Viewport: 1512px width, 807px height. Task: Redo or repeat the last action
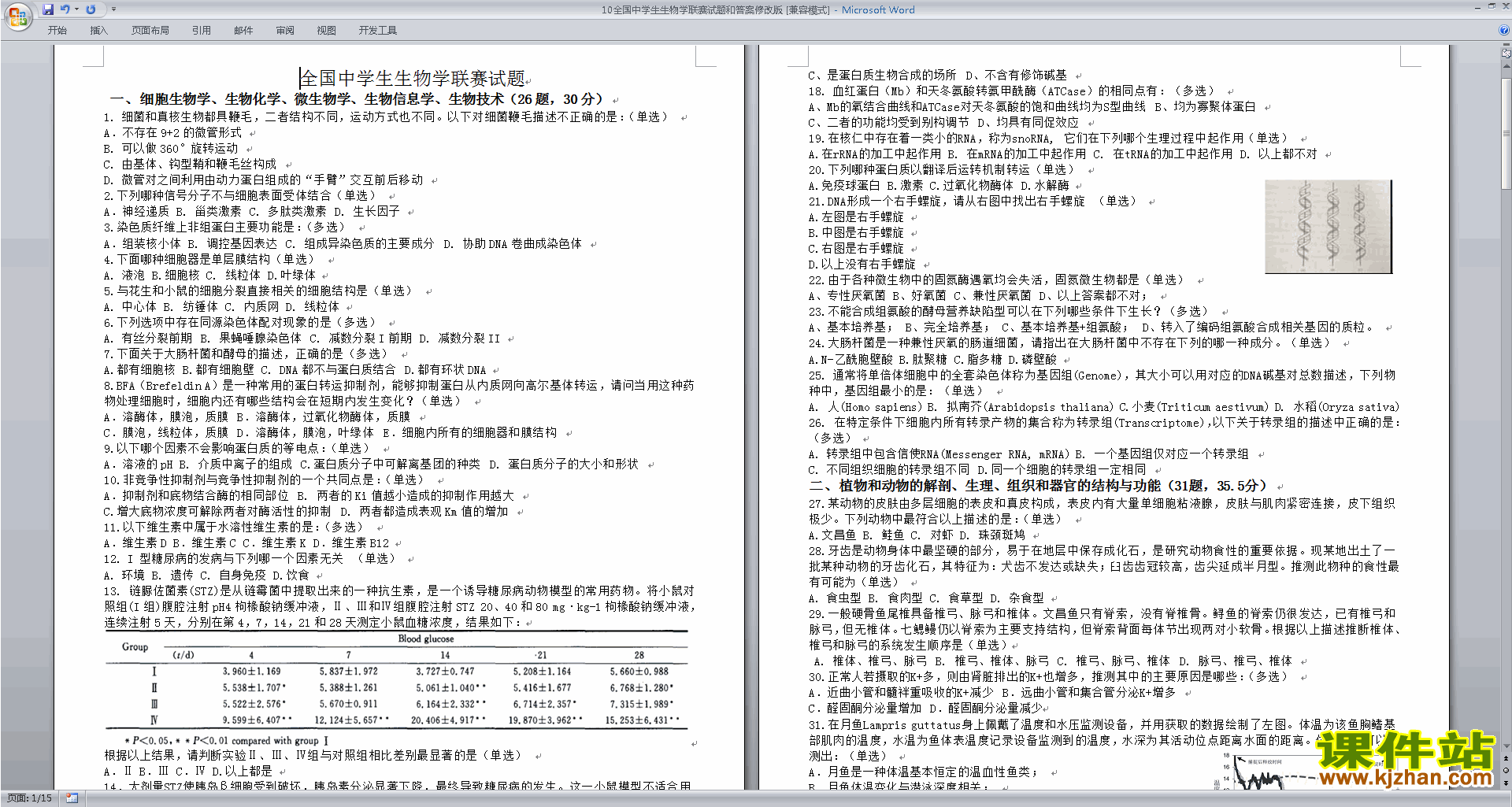tap(91, 9)
